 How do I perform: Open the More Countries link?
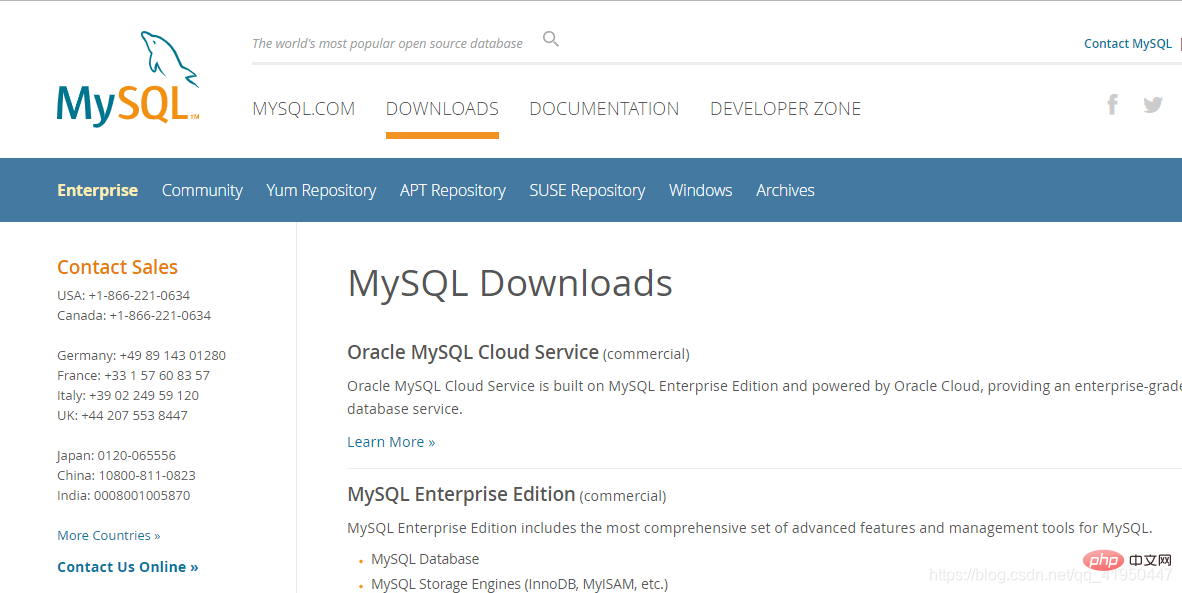109,536
